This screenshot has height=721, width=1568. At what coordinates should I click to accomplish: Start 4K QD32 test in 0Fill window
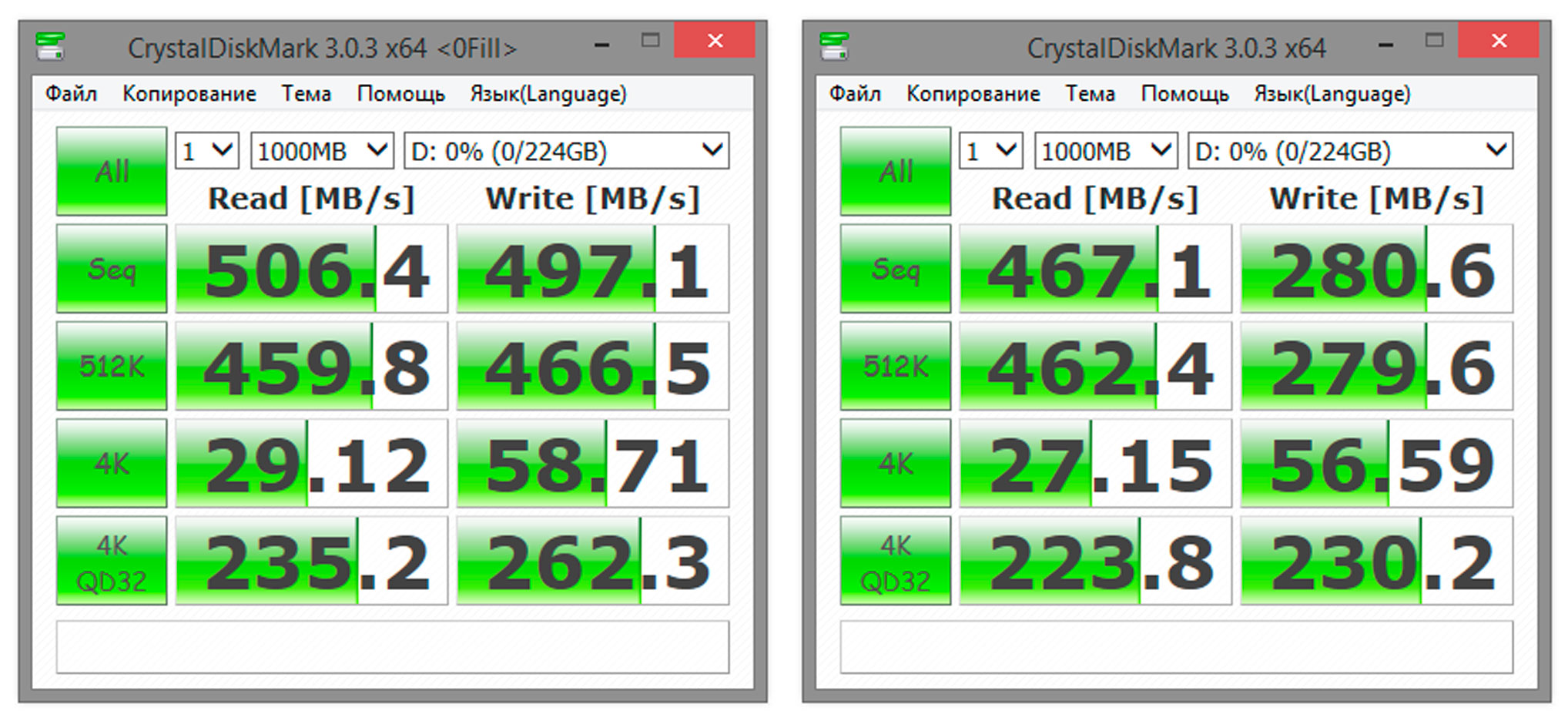point(112,561)
